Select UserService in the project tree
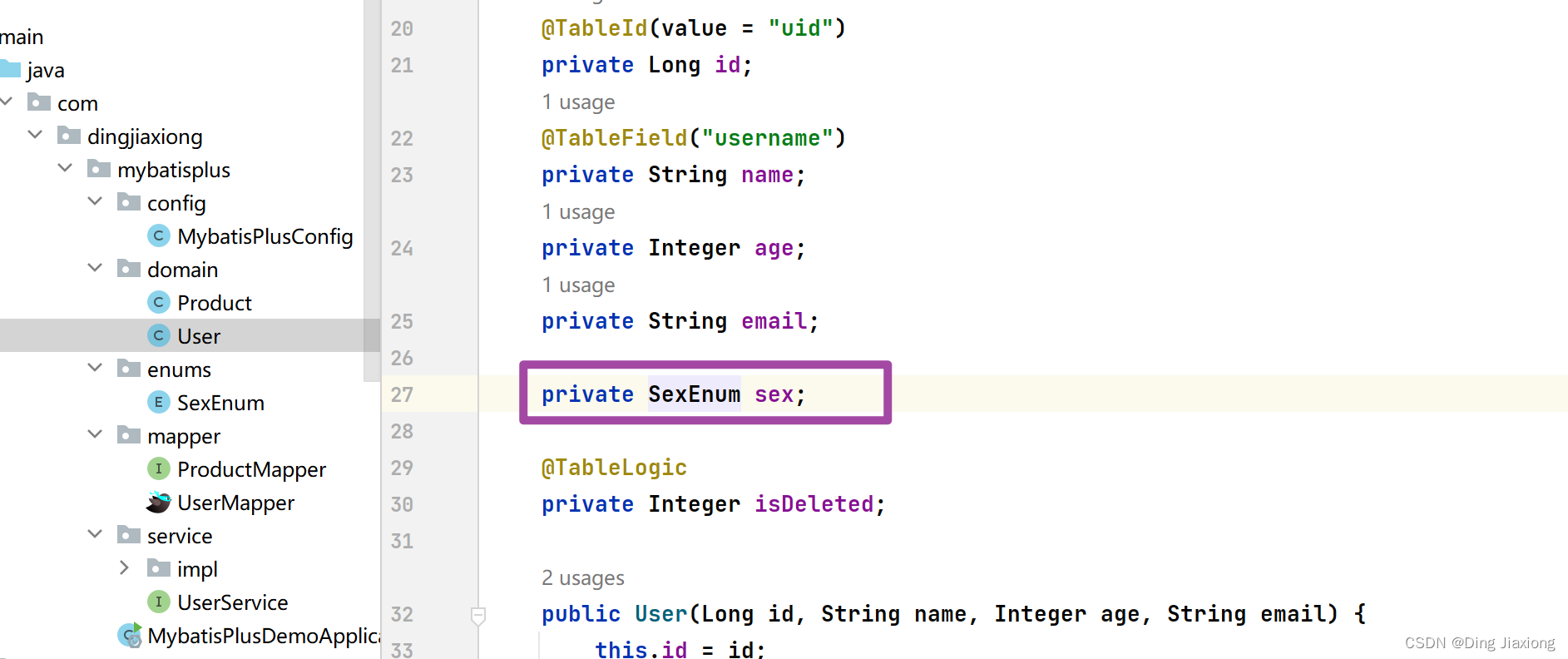 pyautogui.click(x=232, y=602)
